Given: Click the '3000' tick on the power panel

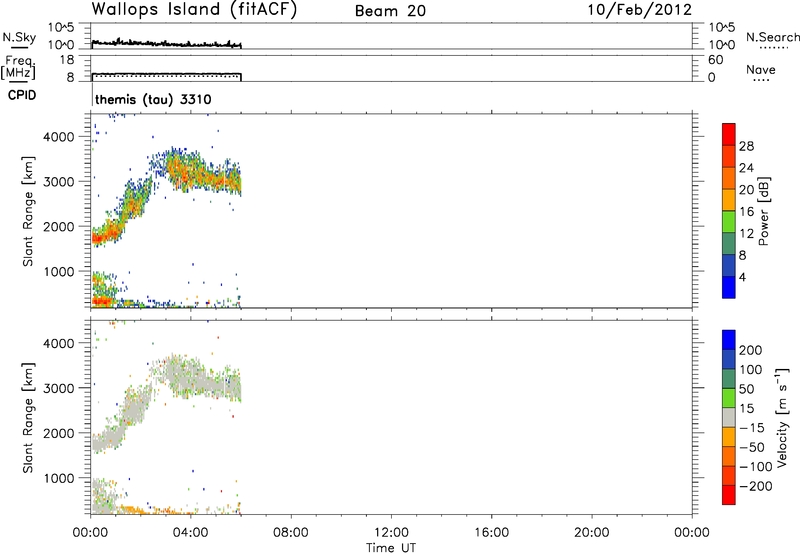Looking at the screenshot, I should click(x=59, y=182).
